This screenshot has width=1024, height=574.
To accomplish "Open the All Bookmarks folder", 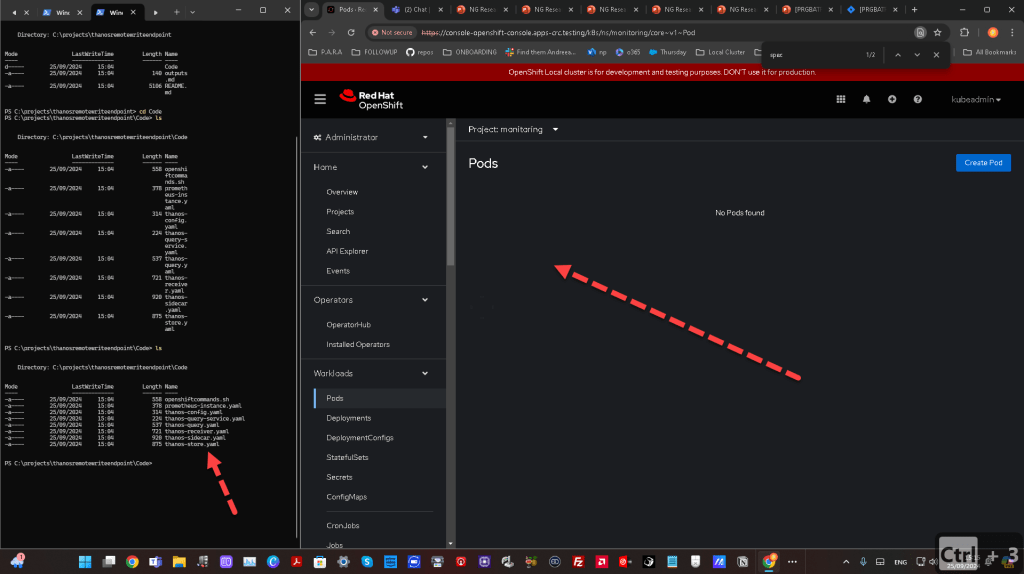I will click(989, 52).
